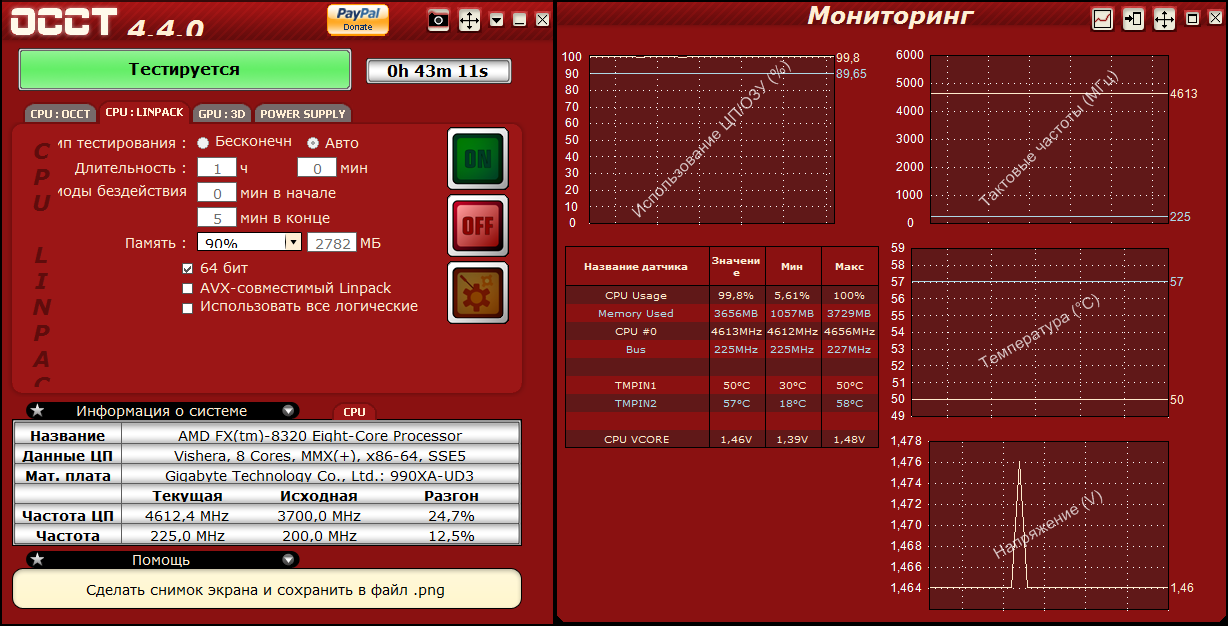1228x626 pixels.
Task: Click the 225,0 MHz current bus frequency
Action: coord(187,536)
